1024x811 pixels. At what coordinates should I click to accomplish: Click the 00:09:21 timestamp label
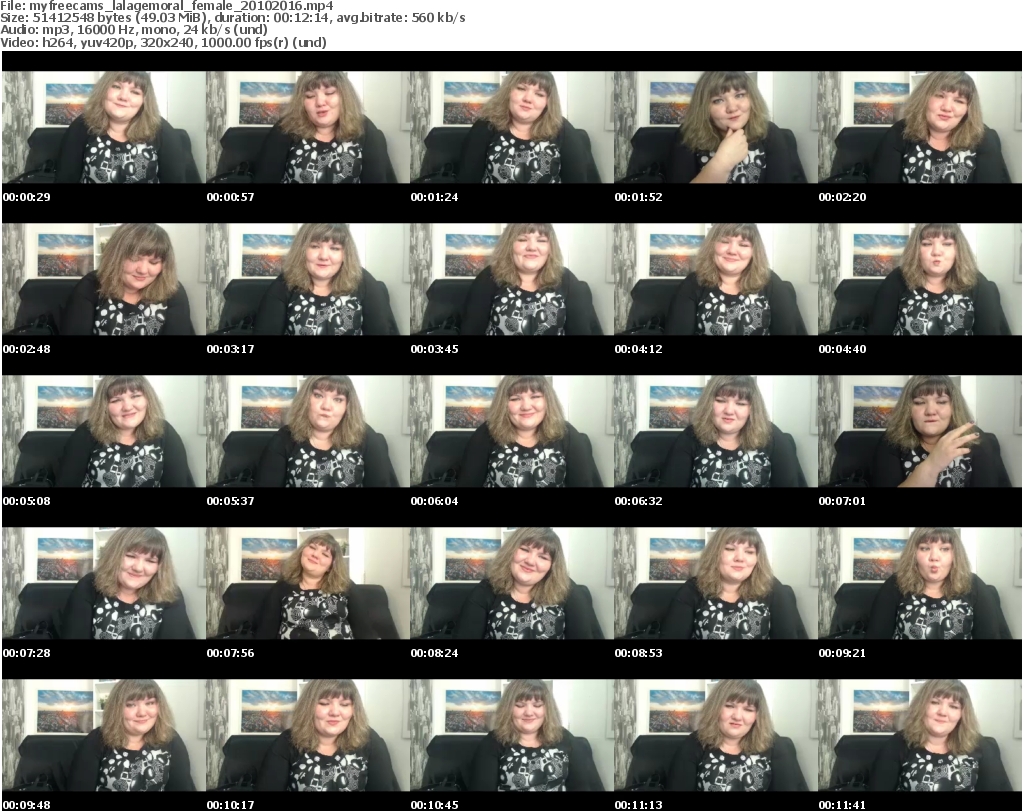[842, 654]
